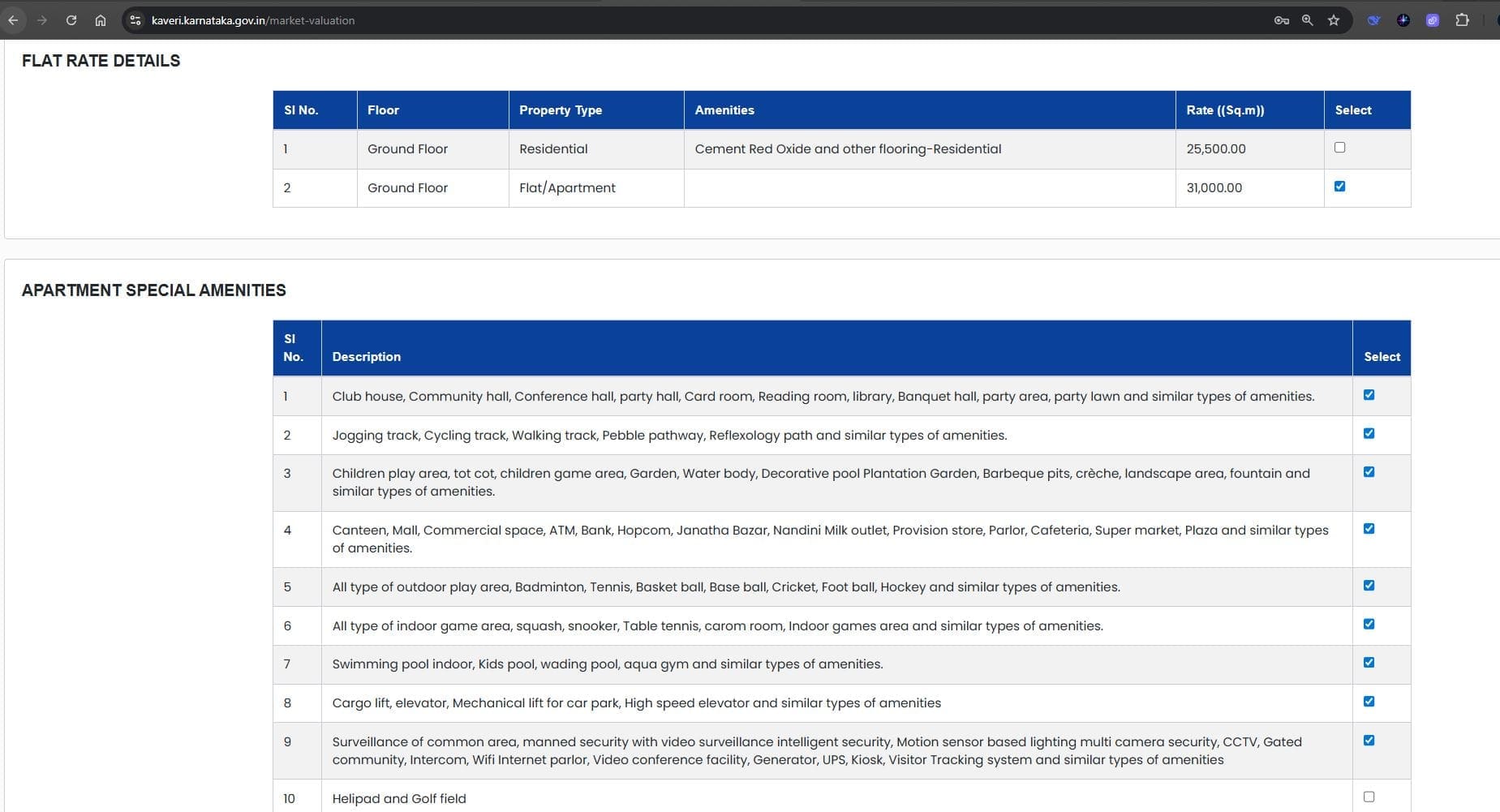The width and height of the screenshot is (1500, 812).
Task: Bookmark this page with the star icon
Action: [1334, 20]
